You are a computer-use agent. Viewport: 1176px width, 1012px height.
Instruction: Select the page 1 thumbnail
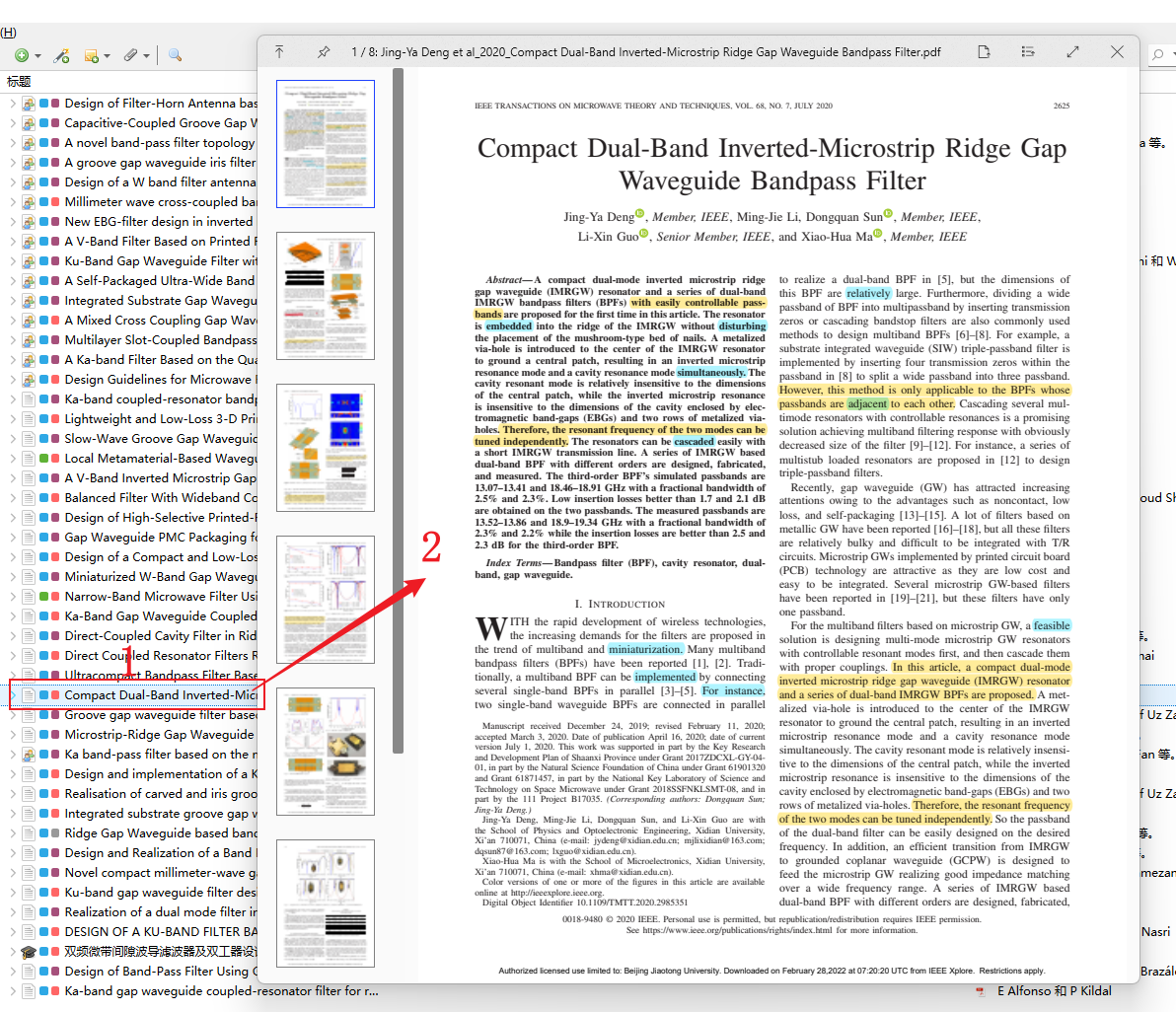(x=325, y=144)
